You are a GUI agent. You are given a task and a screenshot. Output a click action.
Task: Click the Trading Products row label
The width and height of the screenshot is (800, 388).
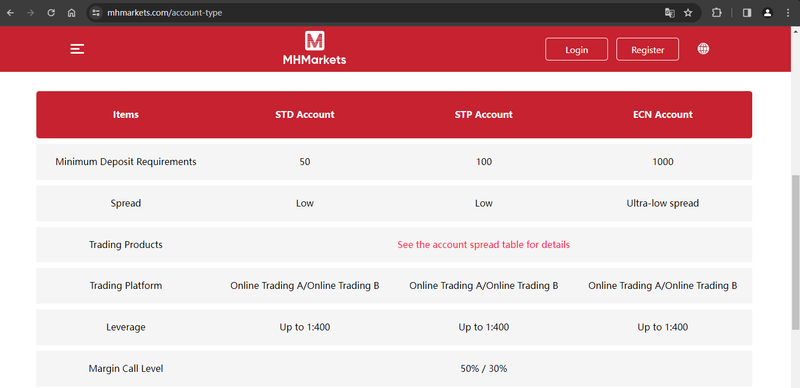click(x=126, y=245)
